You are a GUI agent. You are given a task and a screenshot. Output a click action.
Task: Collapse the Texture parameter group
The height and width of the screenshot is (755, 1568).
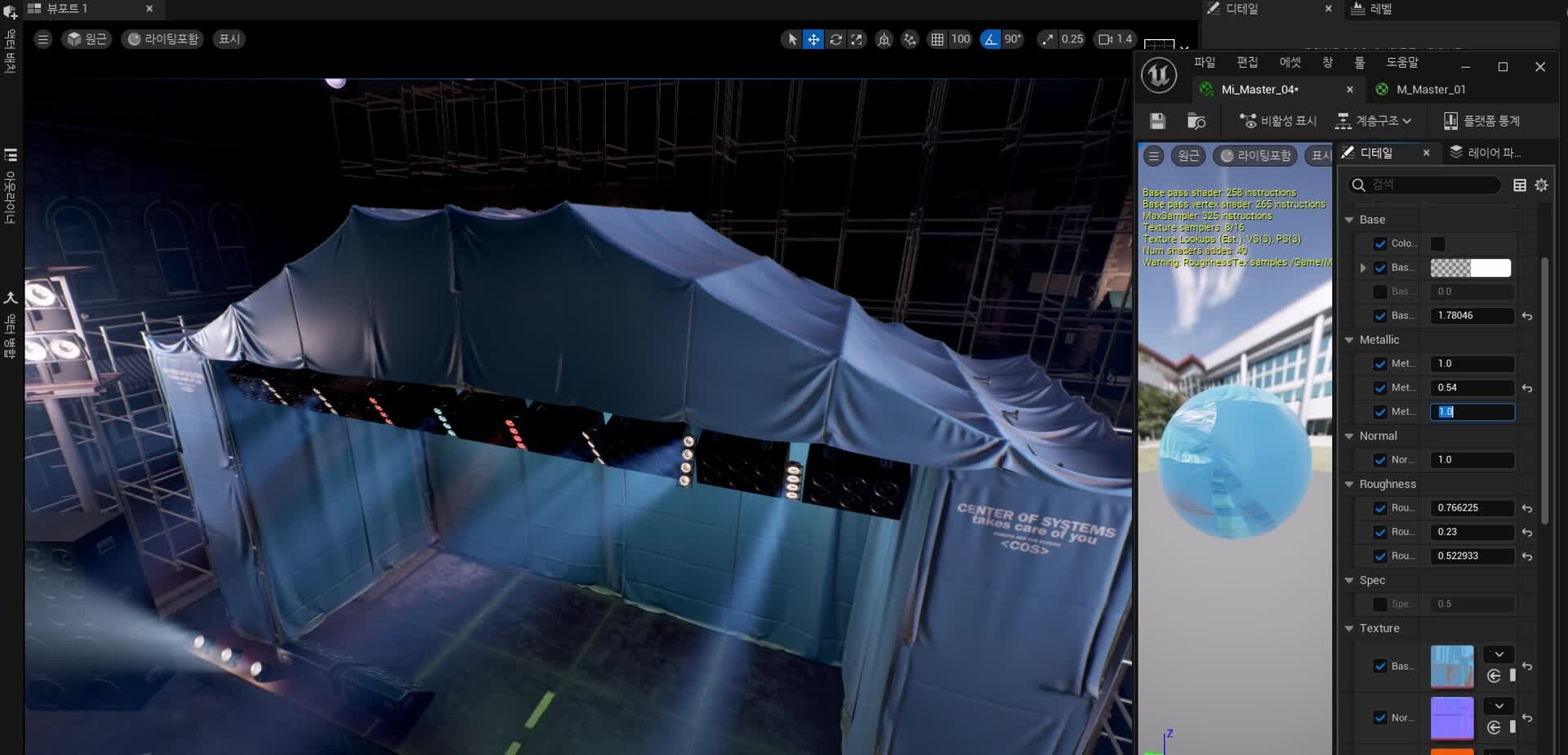pos(1349,628)
